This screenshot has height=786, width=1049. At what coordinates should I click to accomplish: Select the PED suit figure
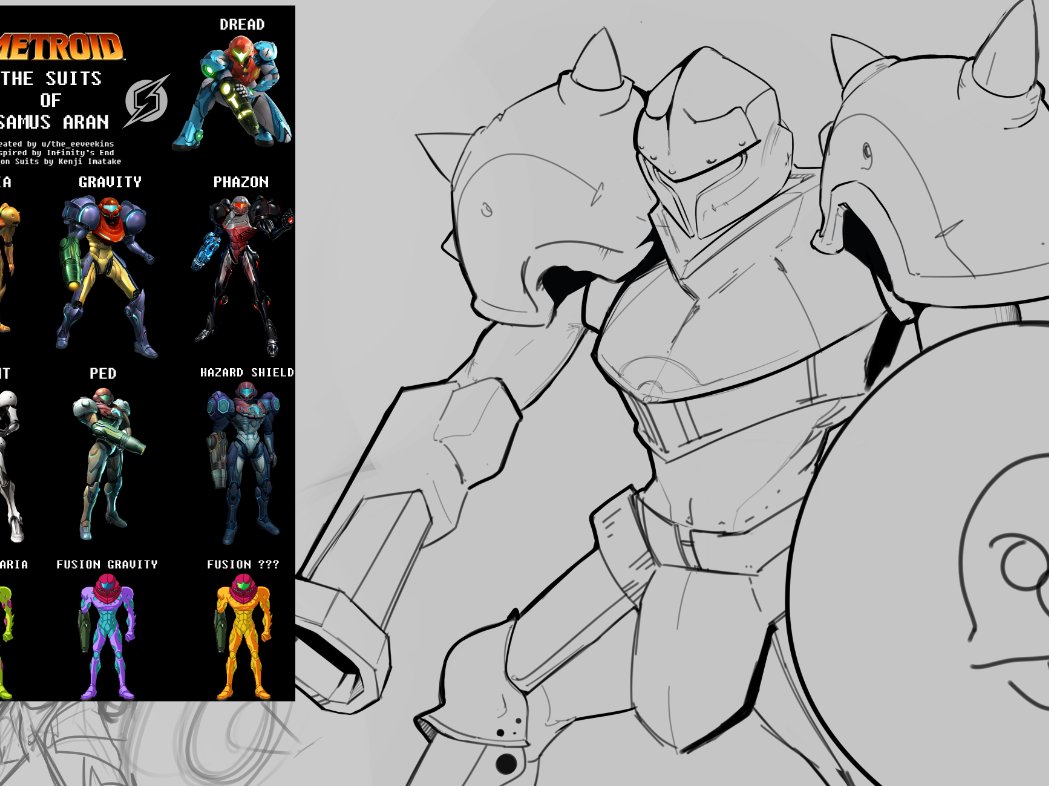pos(108,463)
